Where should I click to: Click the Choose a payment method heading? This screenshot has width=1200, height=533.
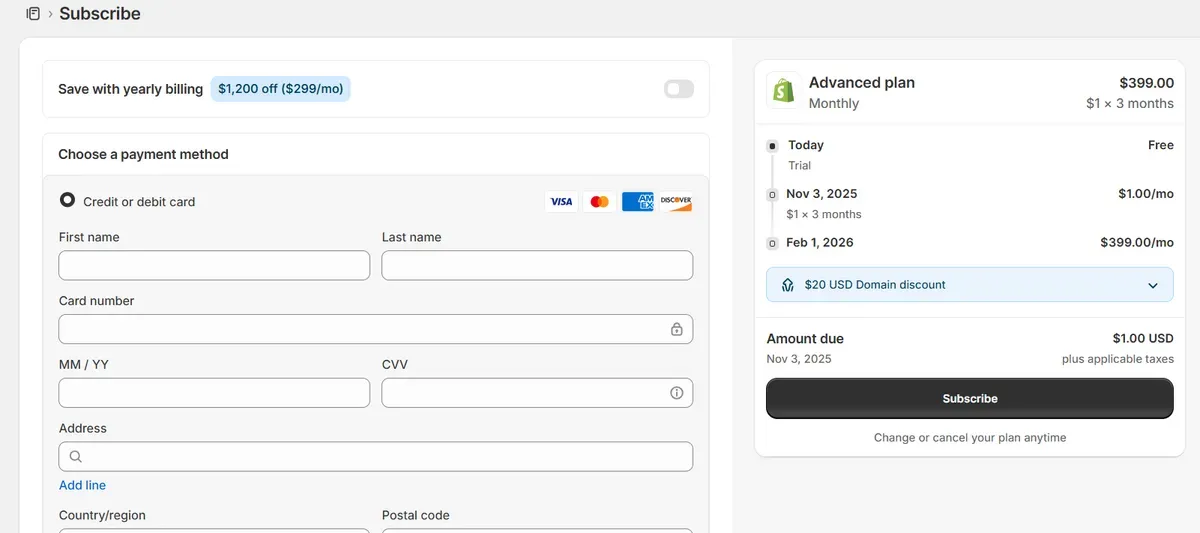143,154
